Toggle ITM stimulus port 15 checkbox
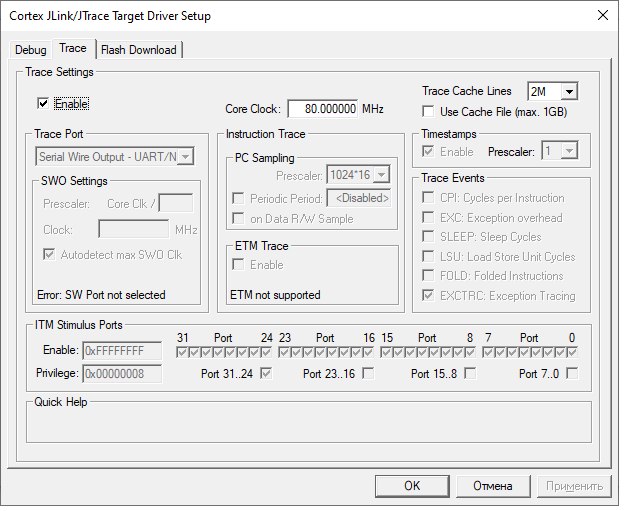 coord(386,353)
